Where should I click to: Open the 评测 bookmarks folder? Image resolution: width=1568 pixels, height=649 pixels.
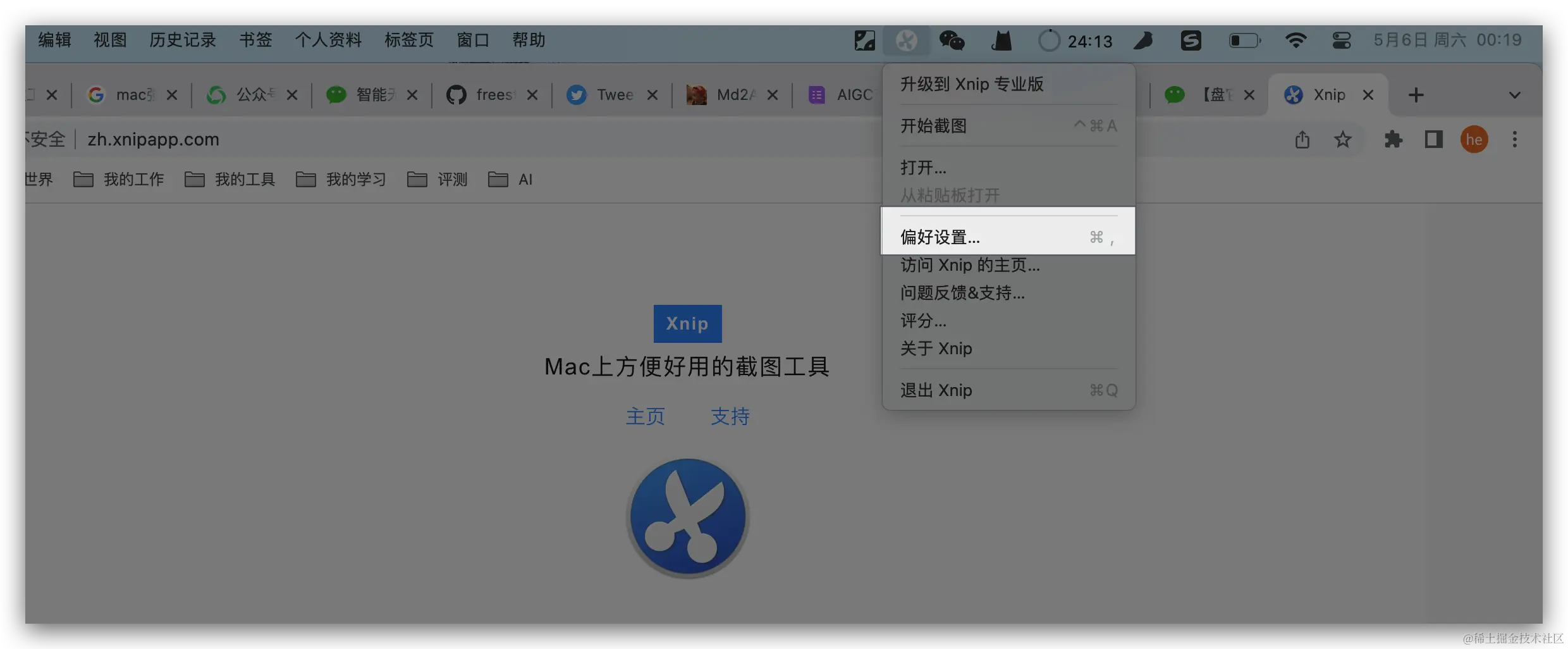[x=438, y=180]
